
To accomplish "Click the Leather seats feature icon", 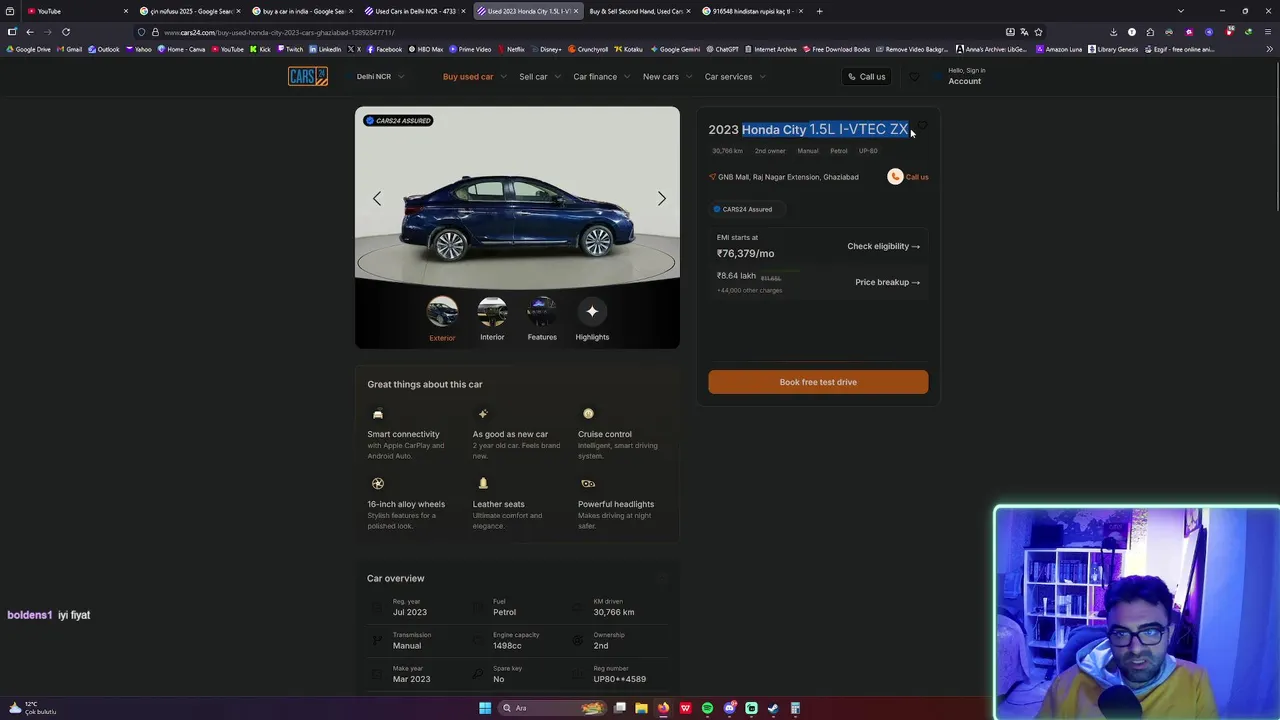I will point(483,483).
